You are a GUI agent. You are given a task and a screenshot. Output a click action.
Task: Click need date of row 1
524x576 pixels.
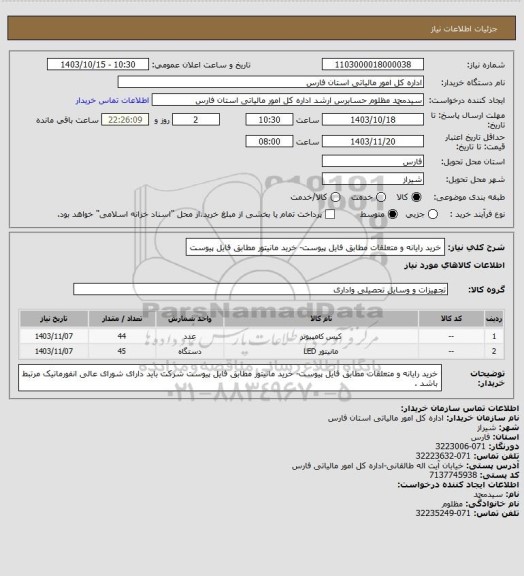[54, 336]
